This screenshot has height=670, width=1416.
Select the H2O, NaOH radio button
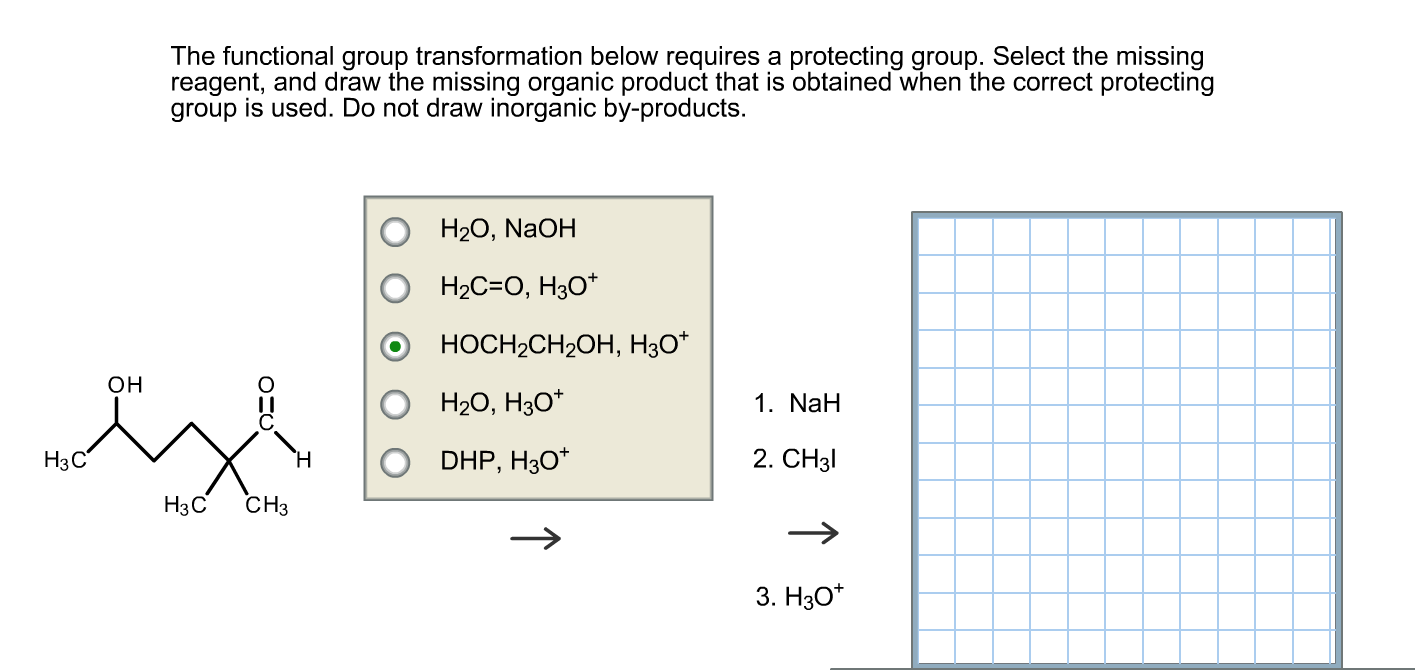tap(396, 230)
